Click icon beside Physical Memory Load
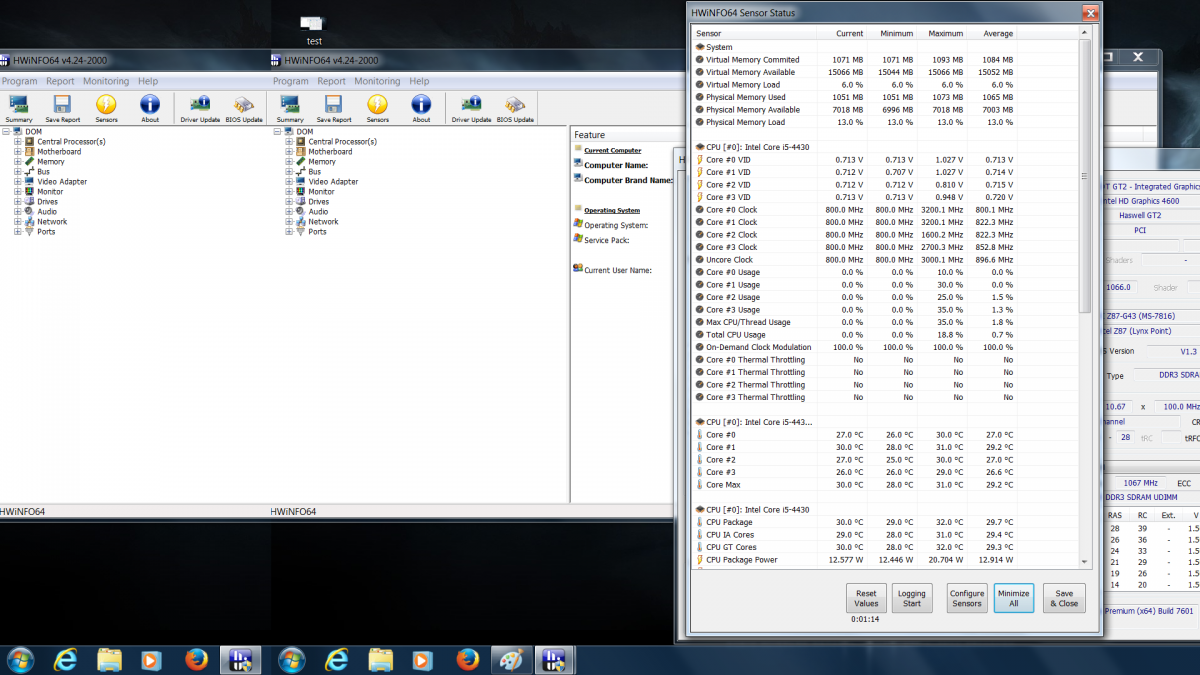 click(x=700, y=122)
